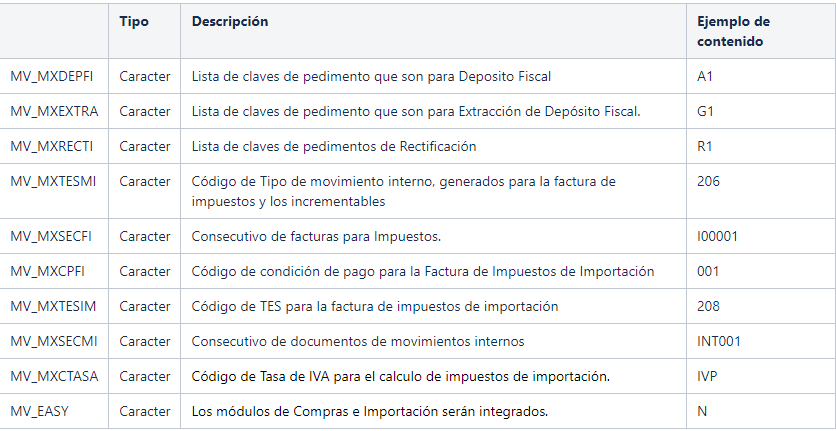Select the MV_MXCPFI parameter name

coord(47,272)
